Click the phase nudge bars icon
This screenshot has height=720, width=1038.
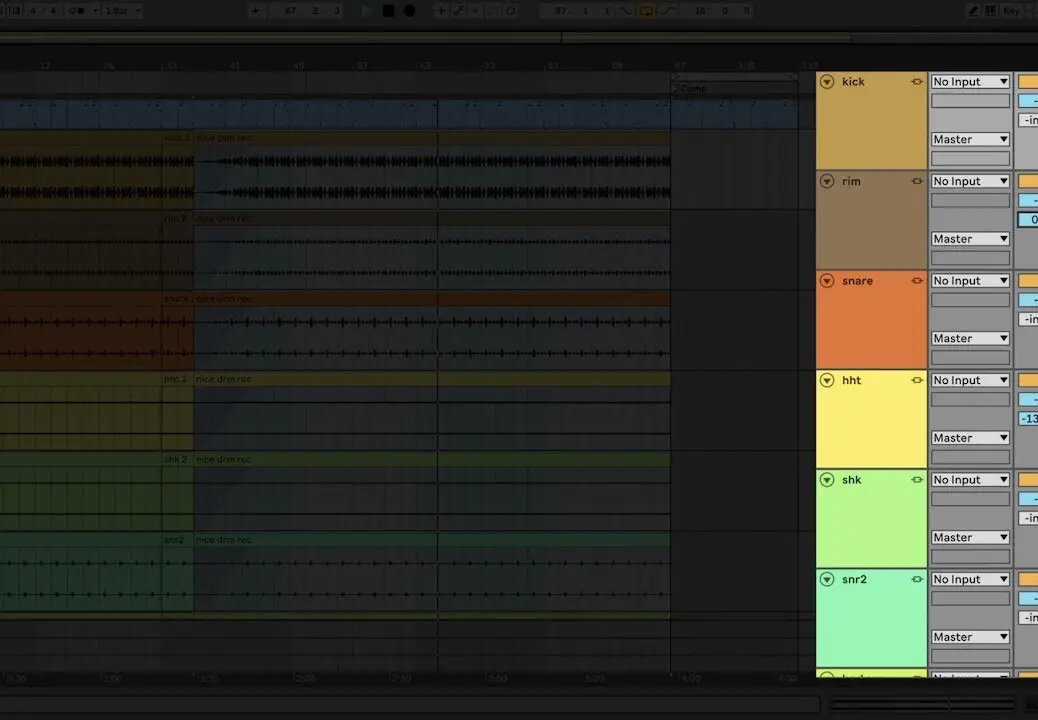click(x=15, y=11)
